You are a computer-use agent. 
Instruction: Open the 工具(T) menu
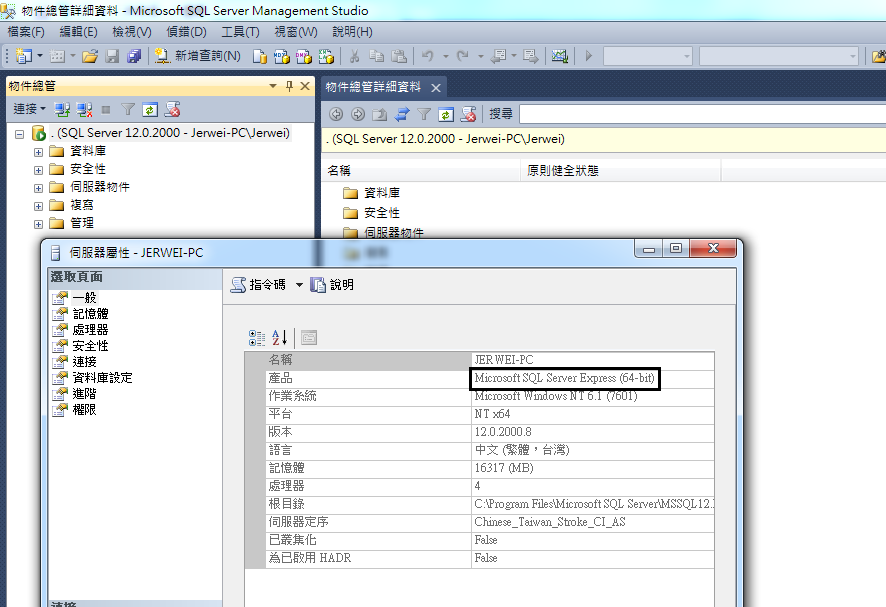(x=240, y=32)
